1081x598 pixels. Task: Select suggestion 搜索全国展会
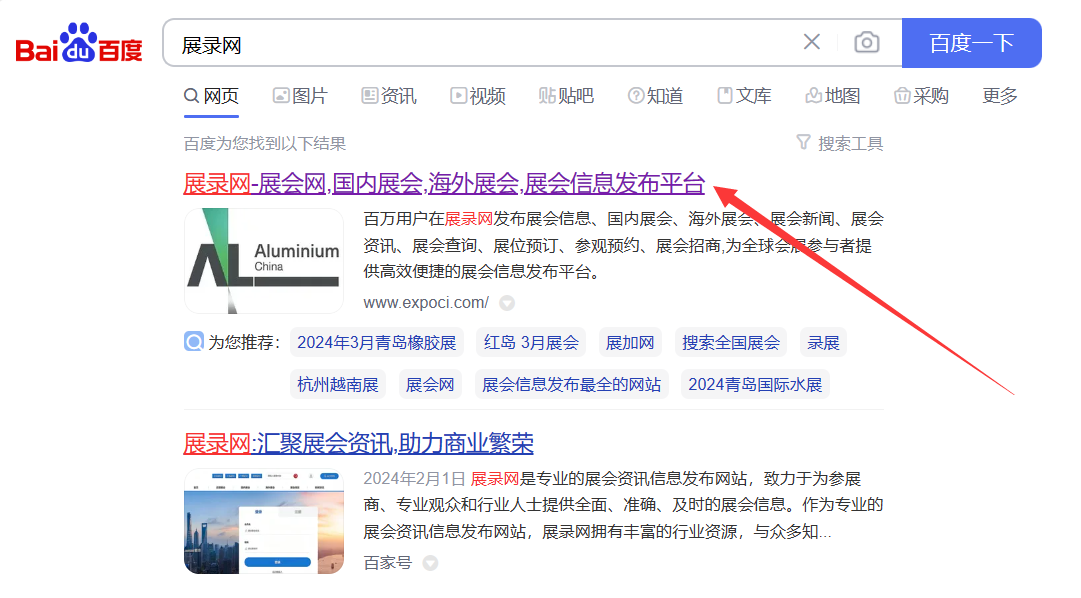(731, 343)
